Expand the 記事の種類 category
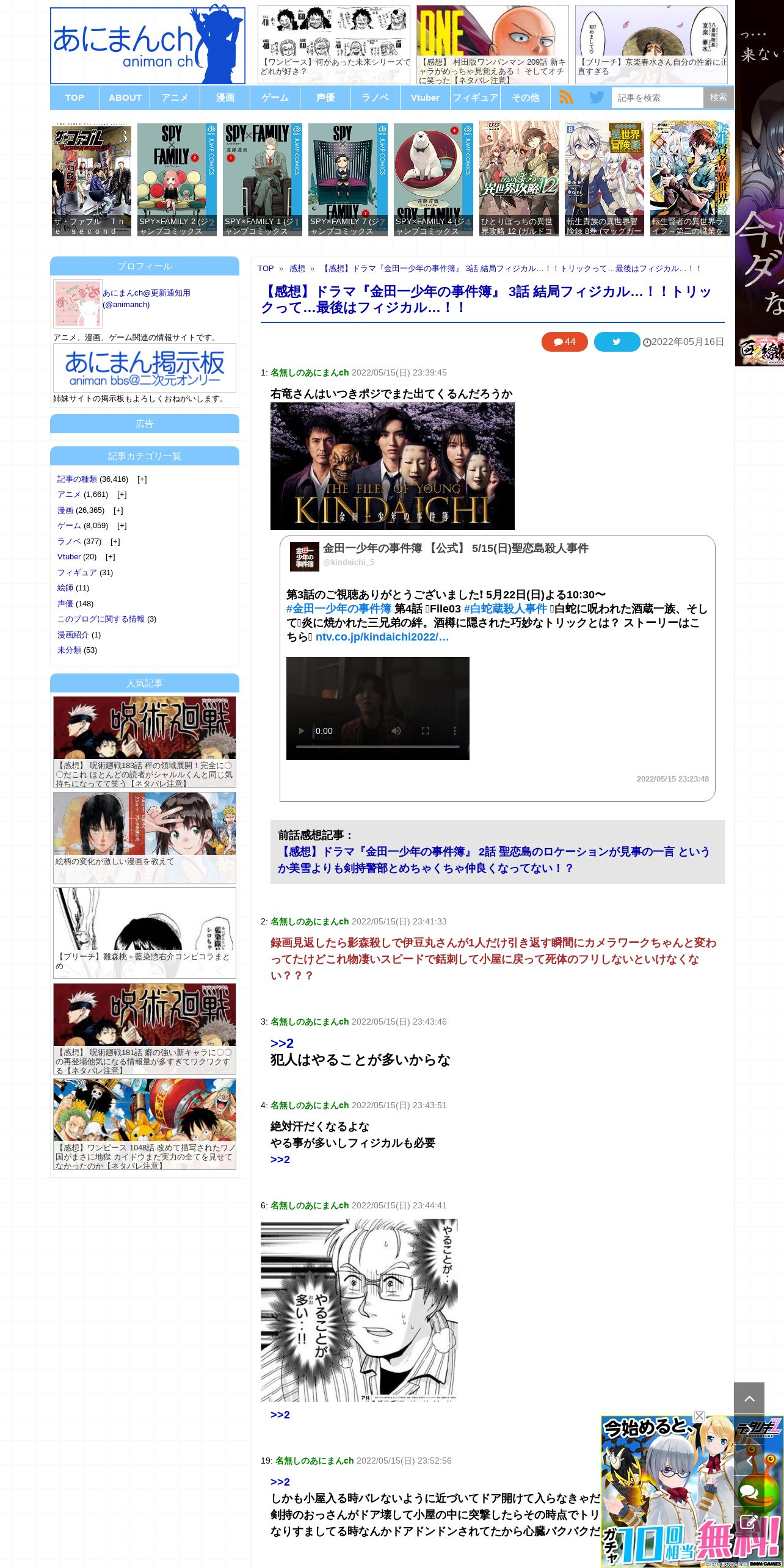Screen dimensions: 784x1568 tap(142, 479)
